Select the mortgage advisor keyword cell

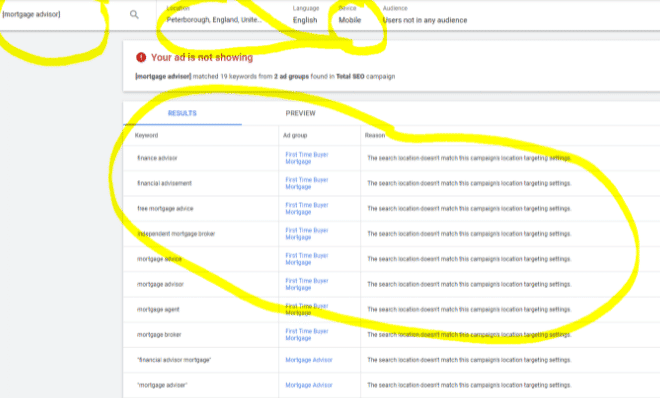[160, 284]
